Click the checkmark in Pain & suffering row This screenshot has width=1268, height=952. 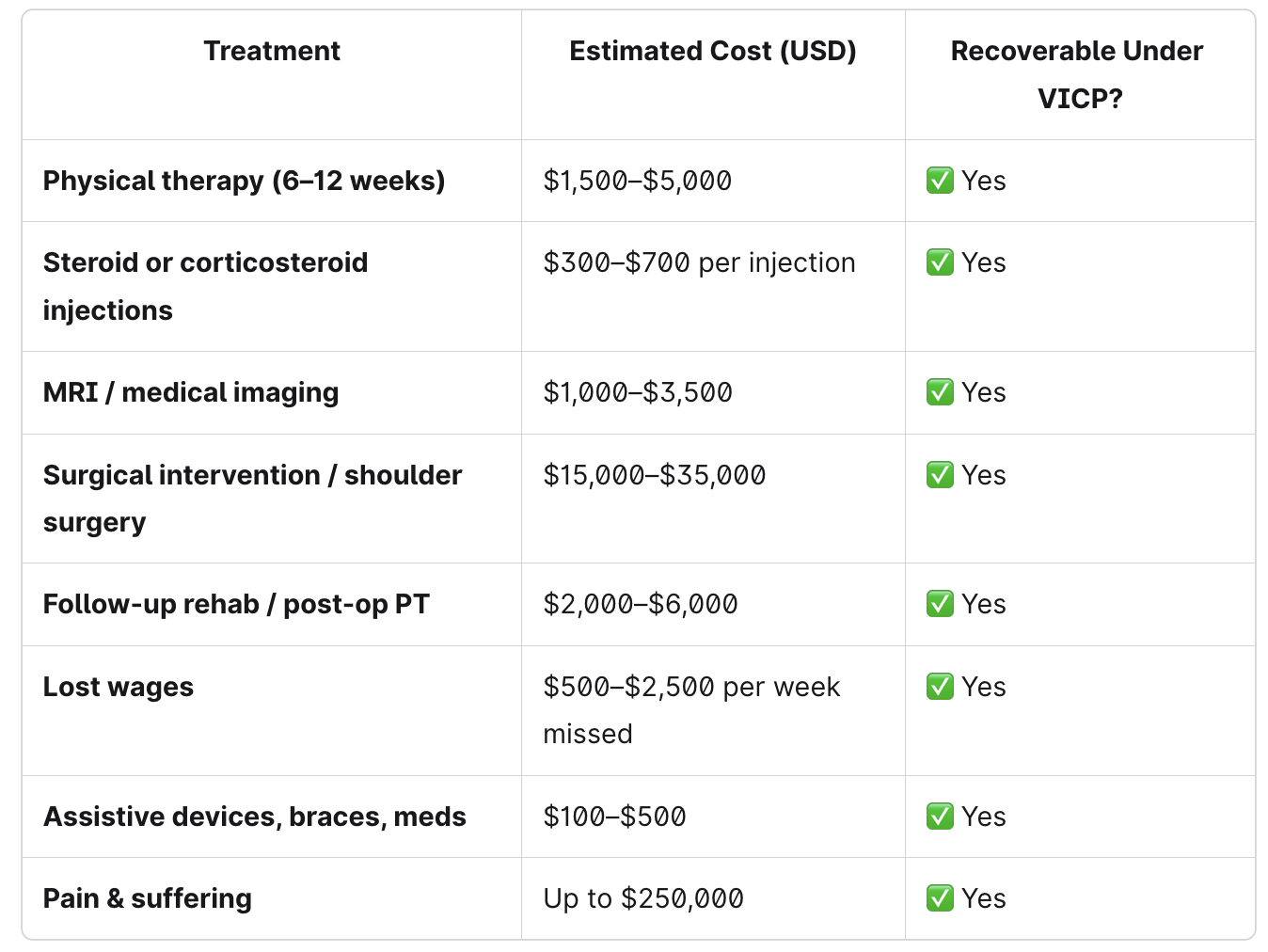(x=940, y=898)
